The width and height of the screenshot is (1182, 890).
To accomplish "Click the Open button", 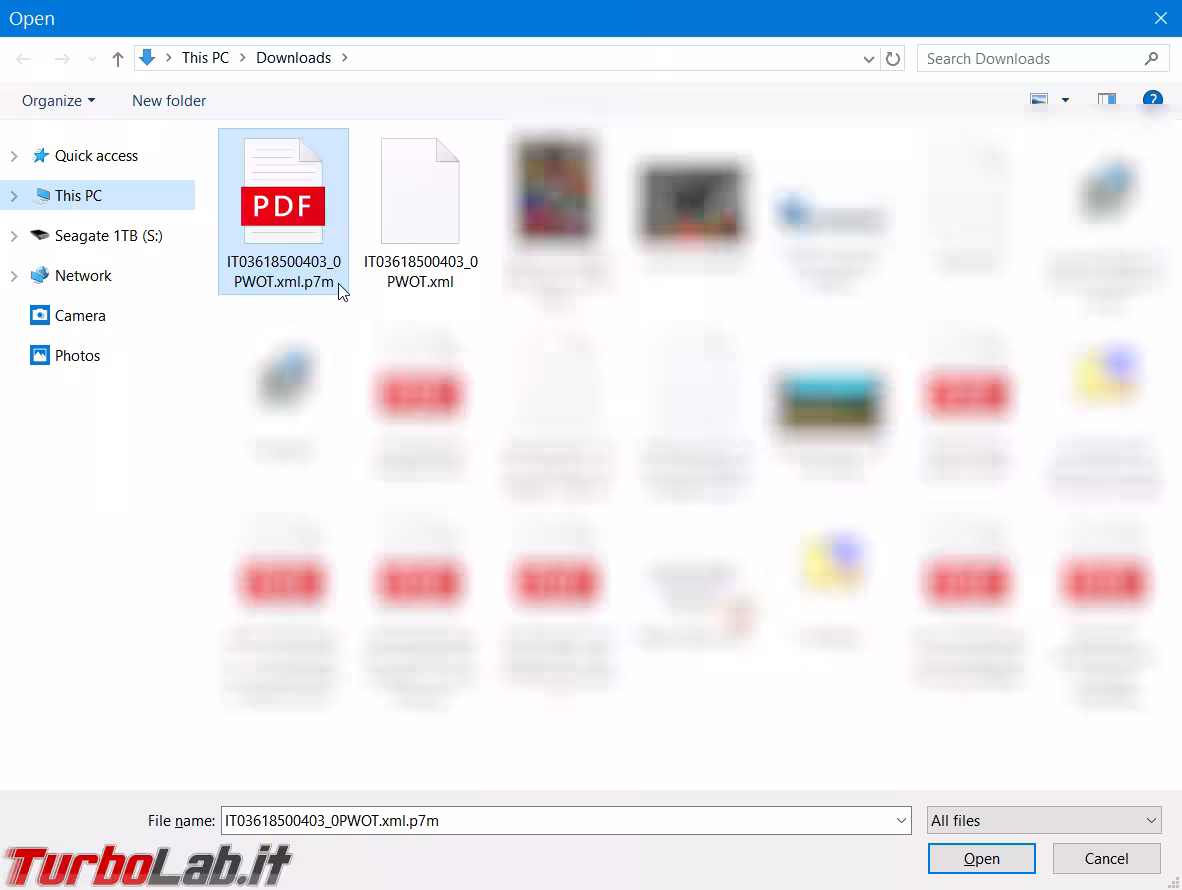I will click(981, 859).
